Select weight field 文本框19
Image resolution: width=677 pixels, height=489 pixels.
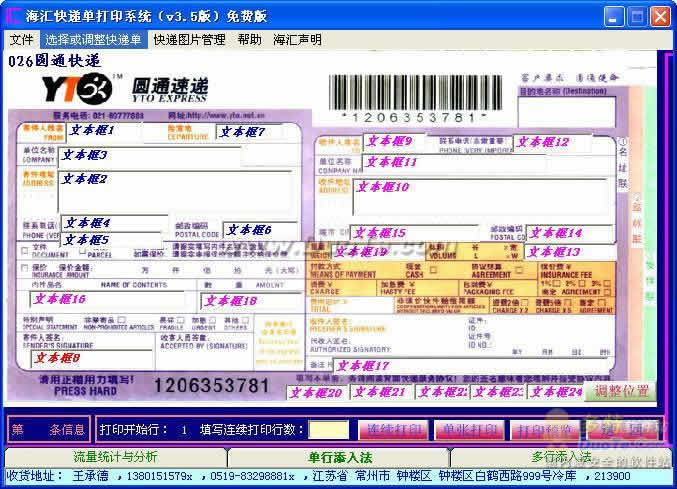(377, 252)
